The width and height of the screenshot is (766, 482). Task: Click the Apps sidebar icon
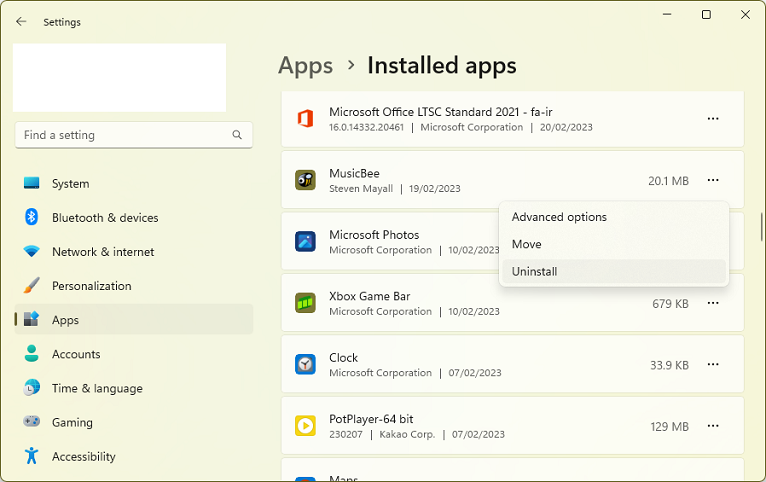click(32, 319)
